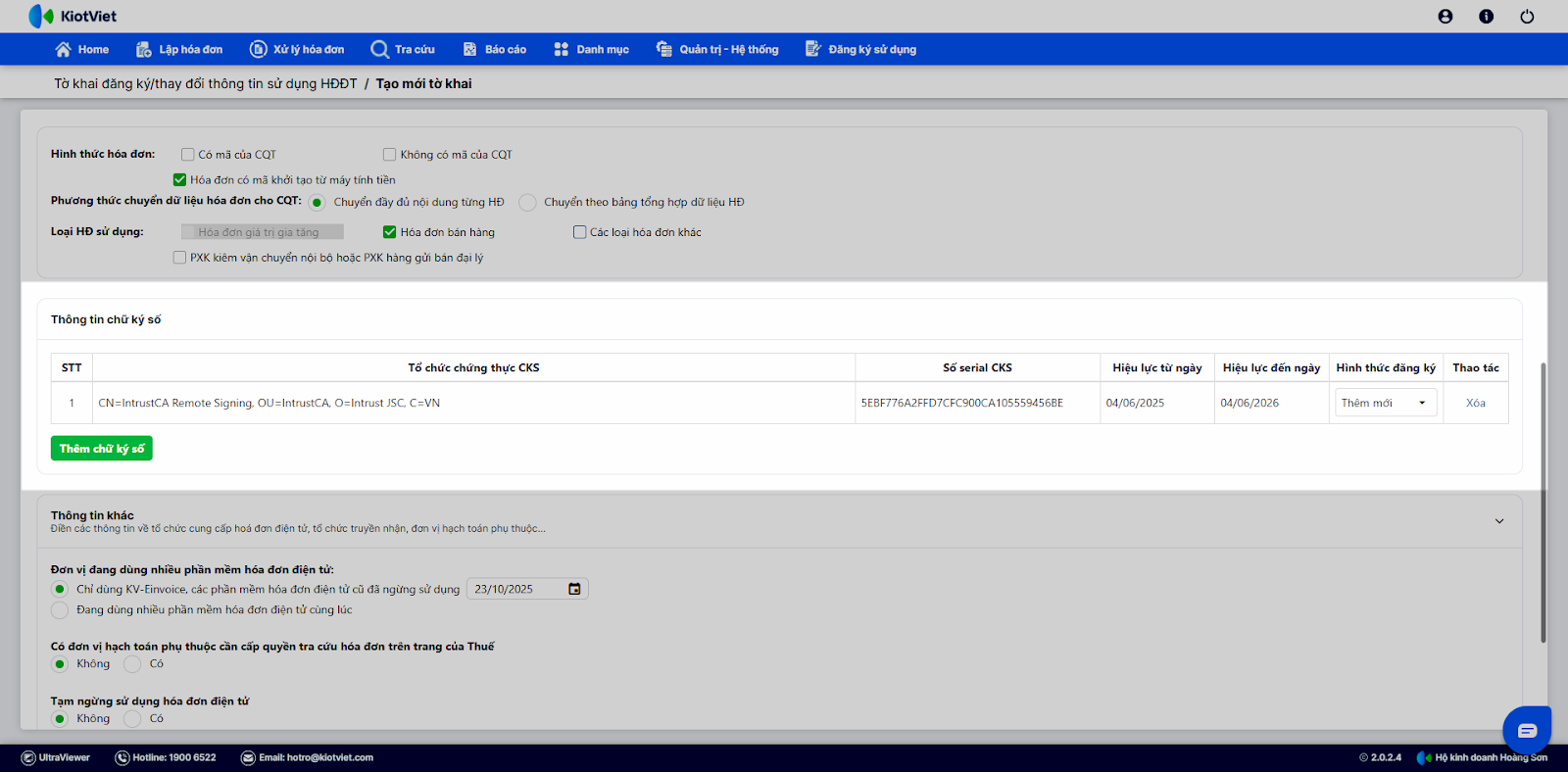Select Đang dùng nhiều phần mềm hóa đơn điện tử cùng lúc
The height and width of the screenshot is (772, 1568).
[x=60, y=610]
